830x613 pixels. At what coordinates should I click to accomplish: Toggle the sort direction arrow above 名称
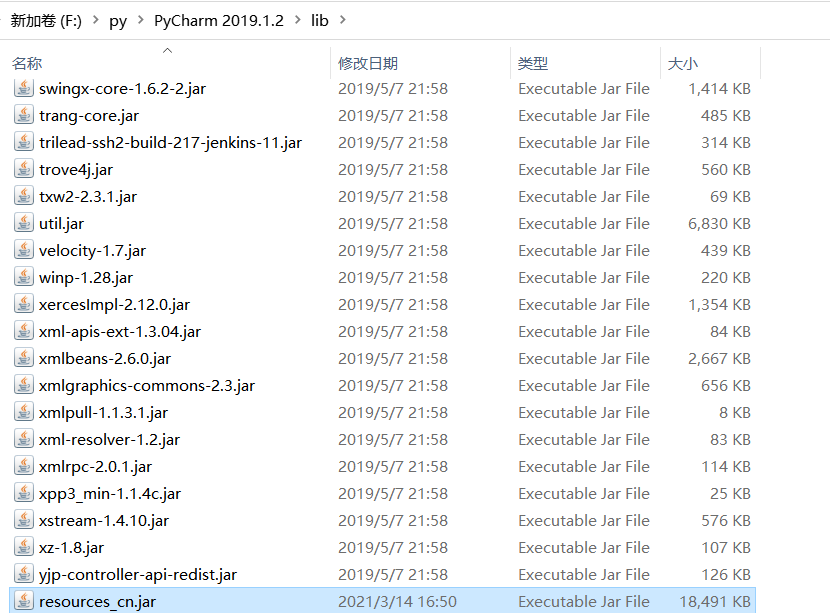click(168, 50)
